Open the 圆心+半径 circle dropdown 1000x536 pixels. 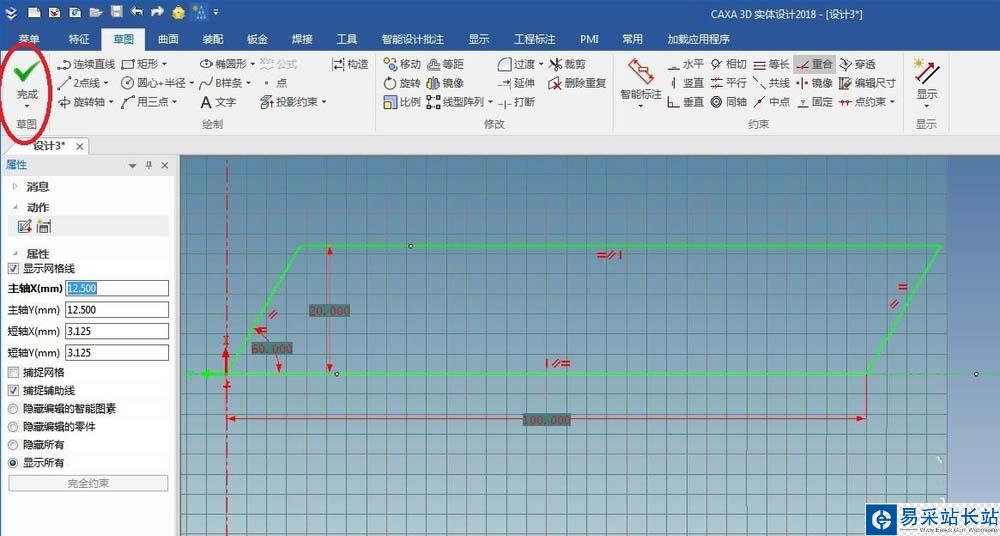191,84
